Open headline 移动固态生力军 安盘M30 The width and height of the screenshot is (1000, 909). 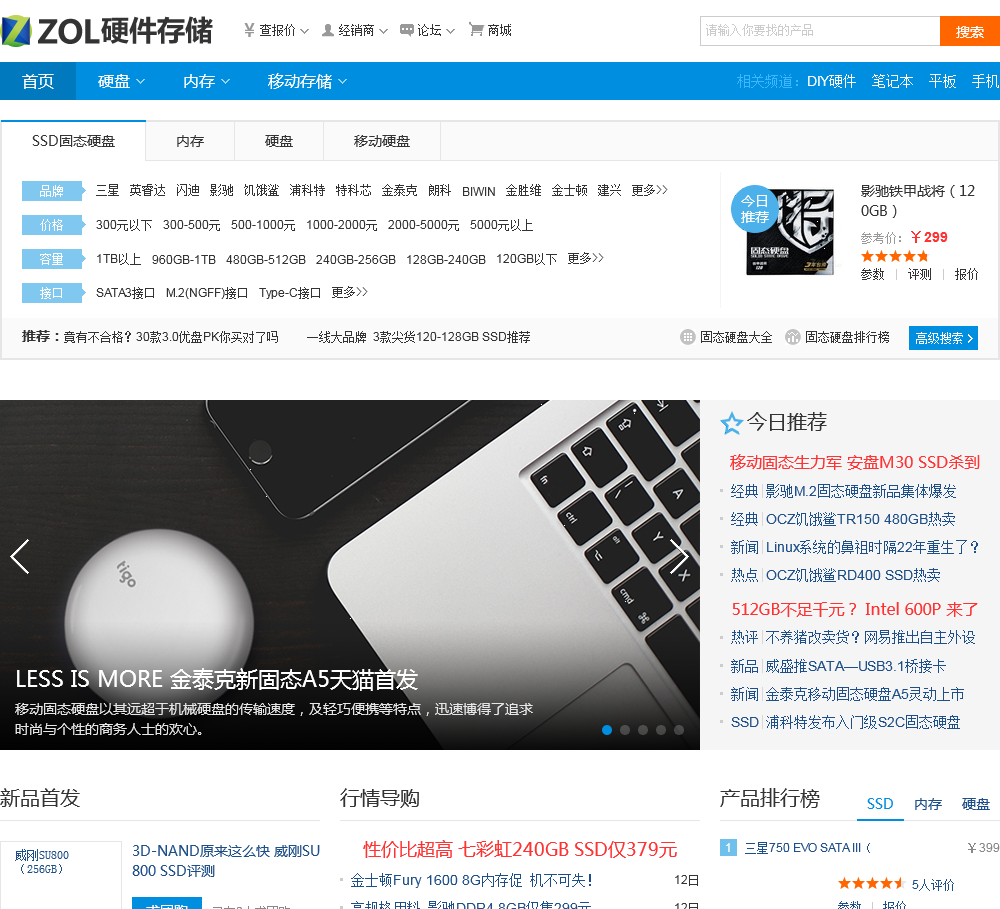tap(855, 462)
